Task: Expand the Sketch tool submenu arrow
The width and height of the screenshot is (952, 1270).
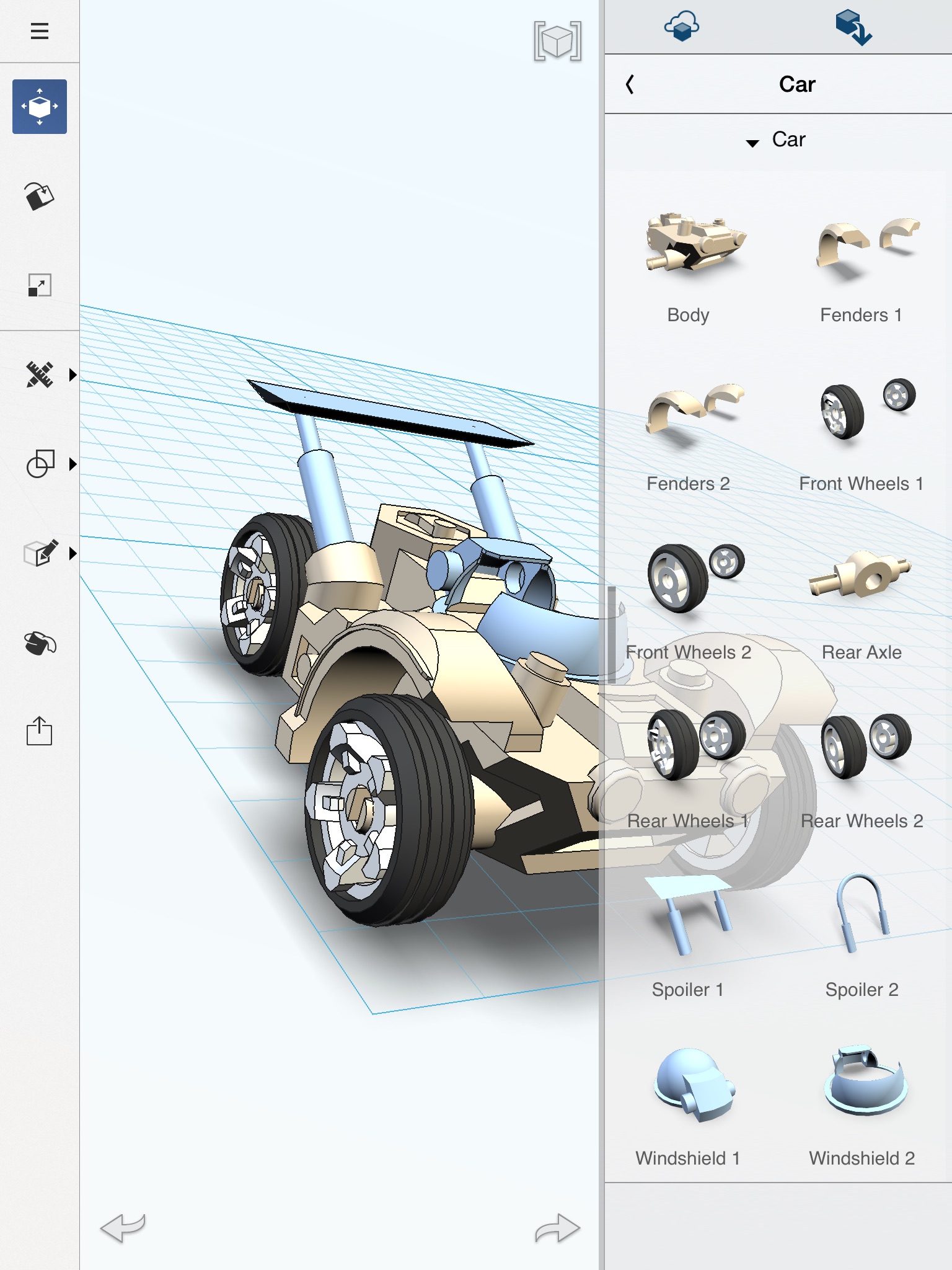Action: 73,375
